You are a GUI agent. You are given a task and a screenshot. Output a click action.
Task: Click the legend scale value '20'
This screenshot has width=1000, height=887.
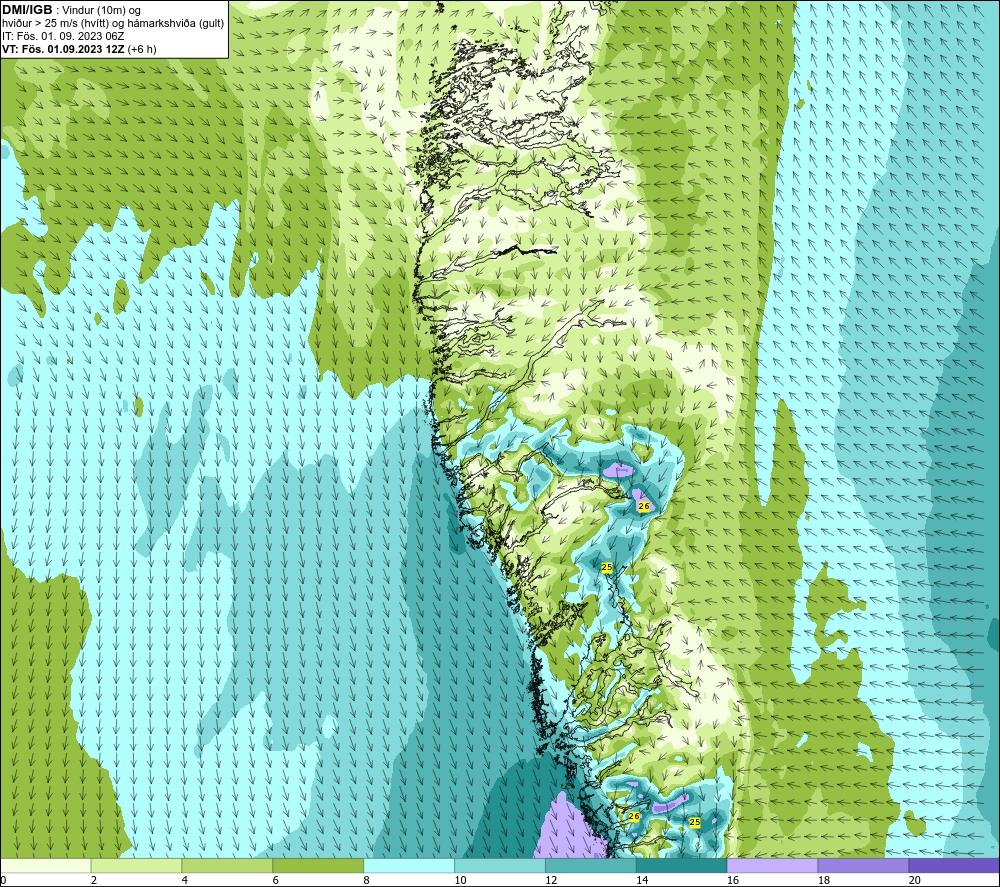point(915,881)
